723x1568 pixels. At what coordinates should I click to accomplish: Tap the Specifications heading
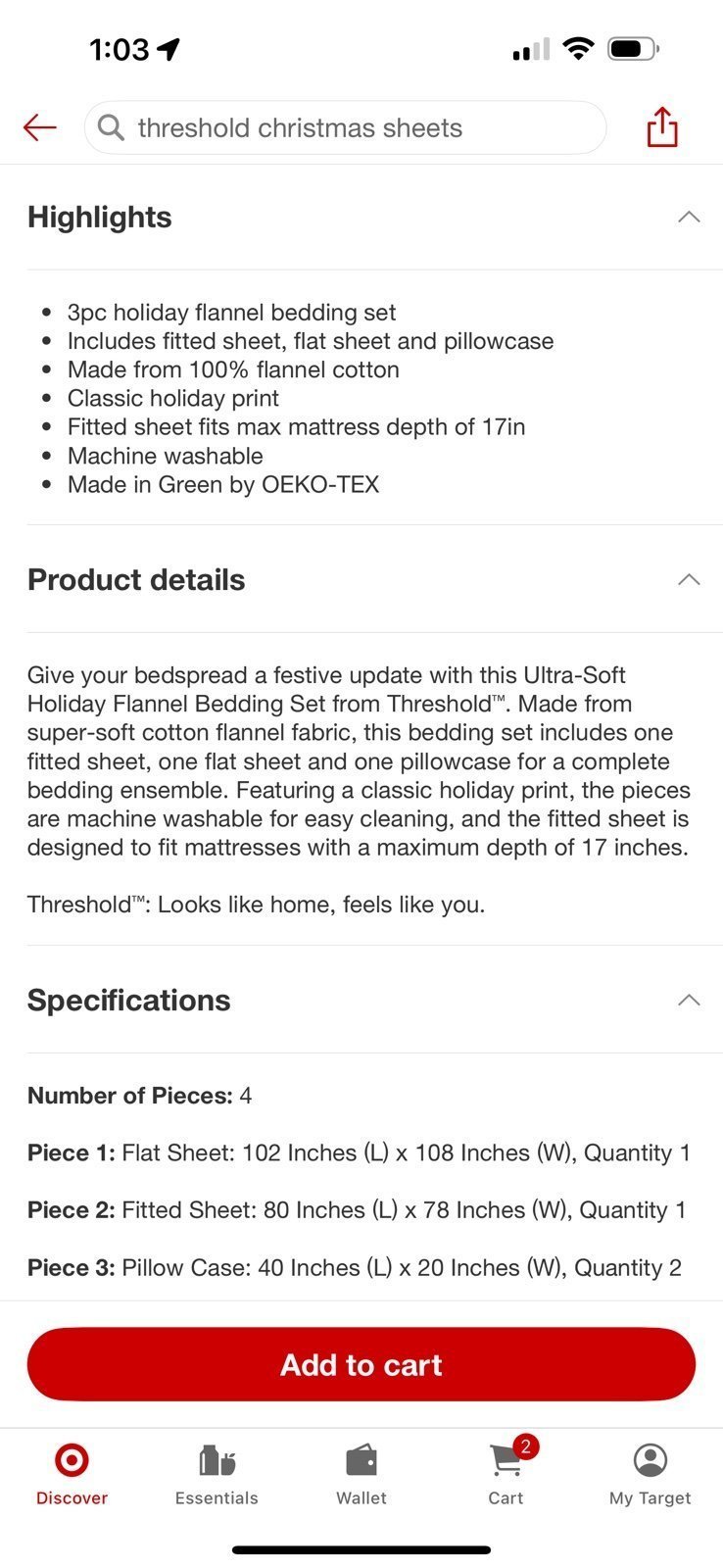click(x=129, y=1000)
